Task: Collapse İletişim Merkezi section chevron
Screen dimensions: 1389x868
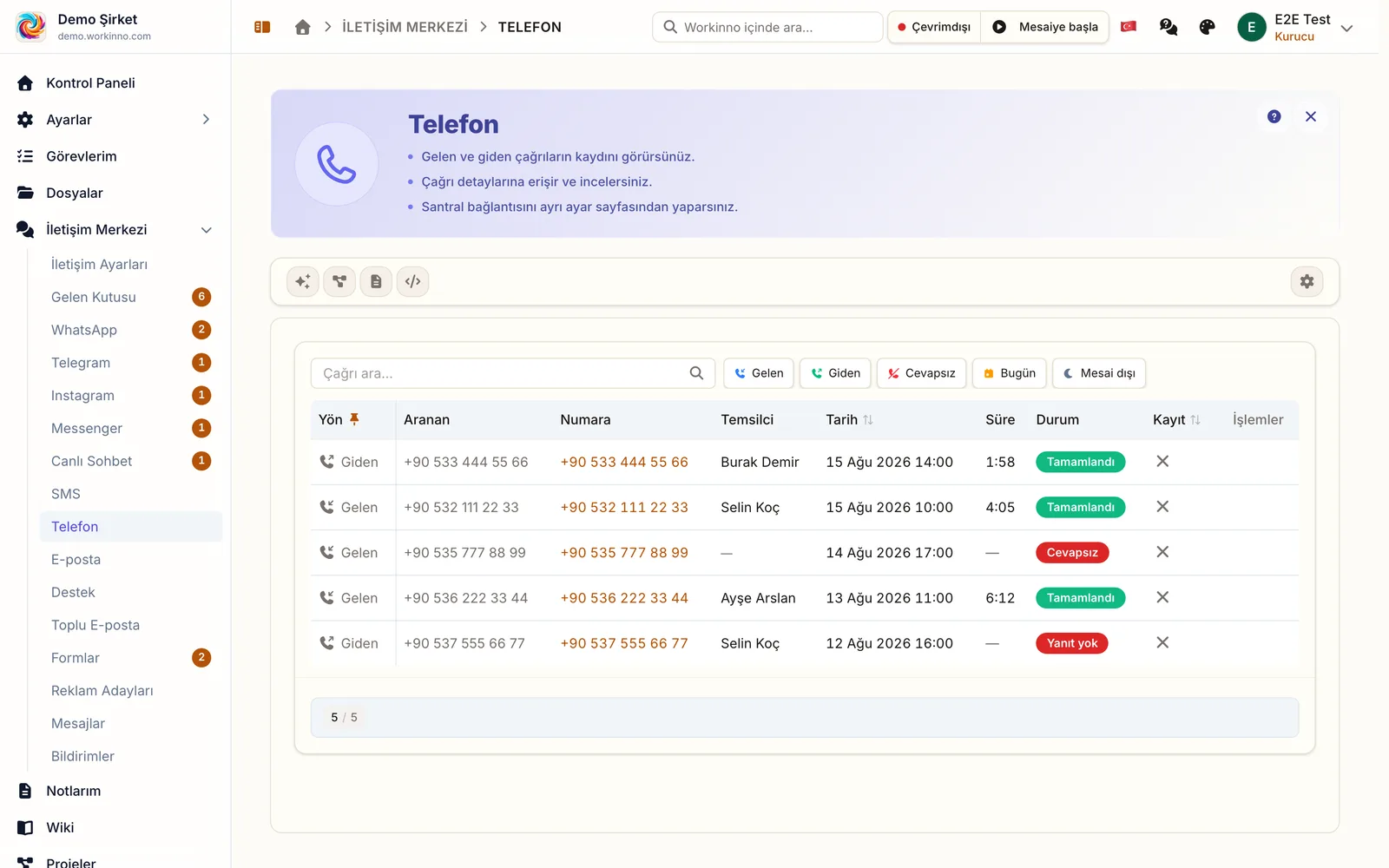Action: pos(207,230)
